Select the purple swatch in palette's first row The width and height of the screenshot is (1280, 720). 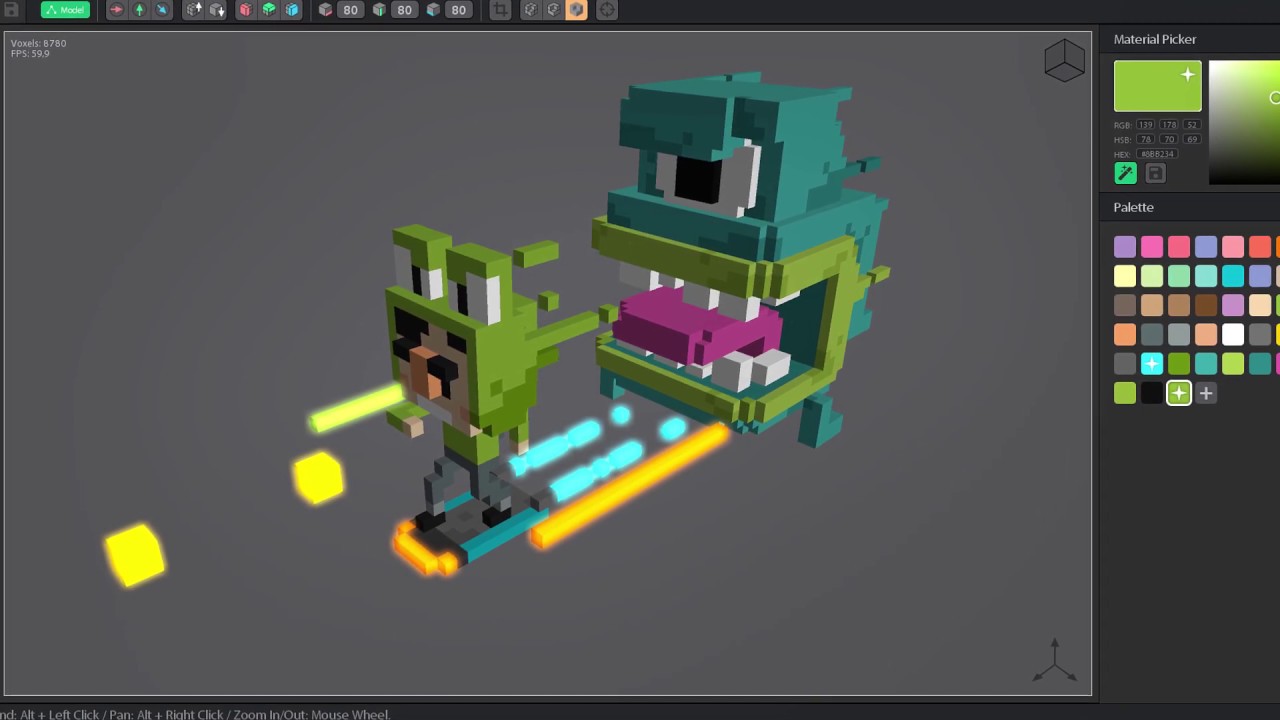point(1125,247)
